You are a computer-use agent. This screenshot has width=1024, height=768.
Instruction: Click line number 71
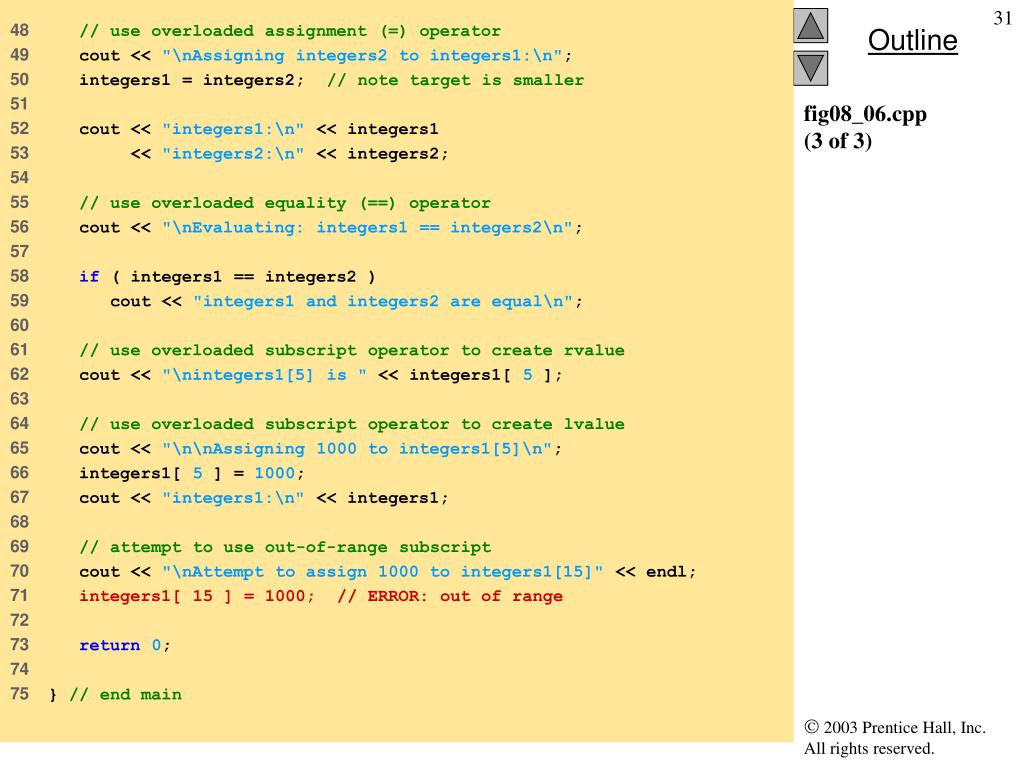(x=20, y=596)
